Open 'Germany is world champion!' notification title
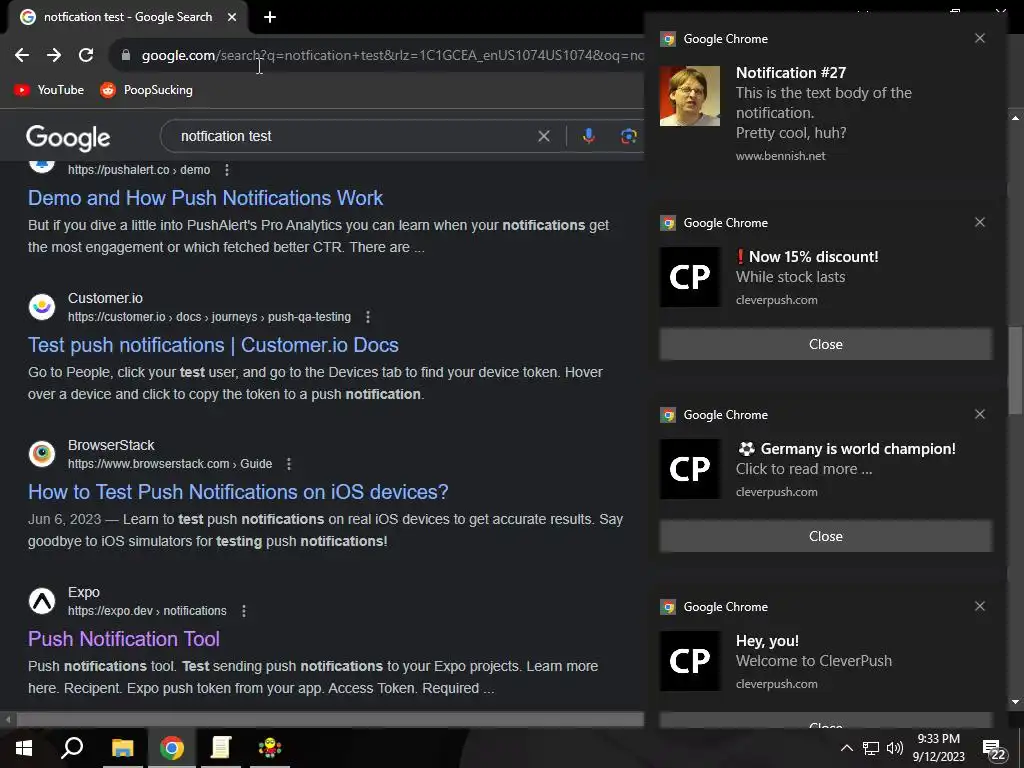The height and width of the screenshot is (768, 1024). [x=846, y=449]
